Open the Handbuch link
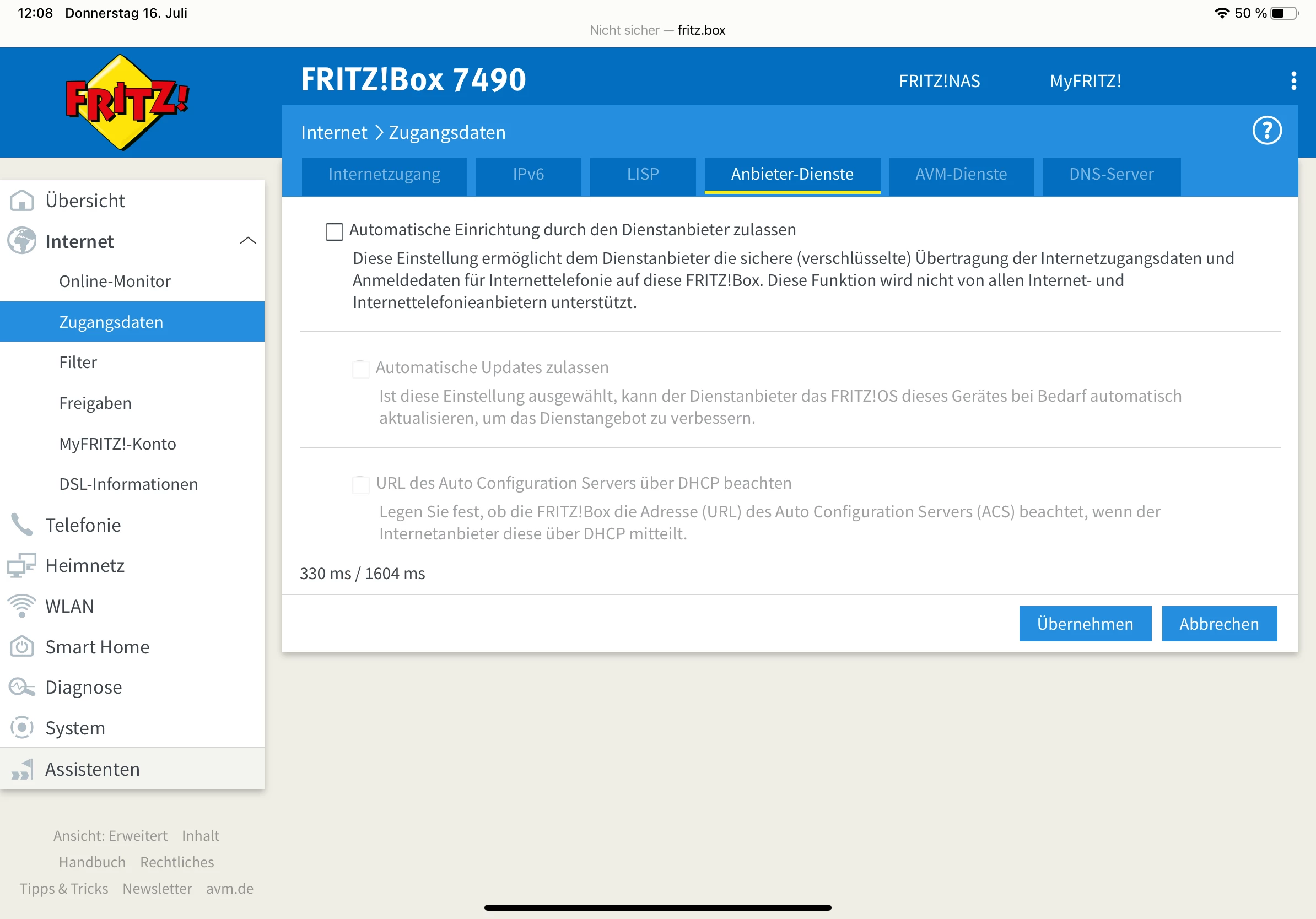This screenshot has height=919, width=1316. 91,862
